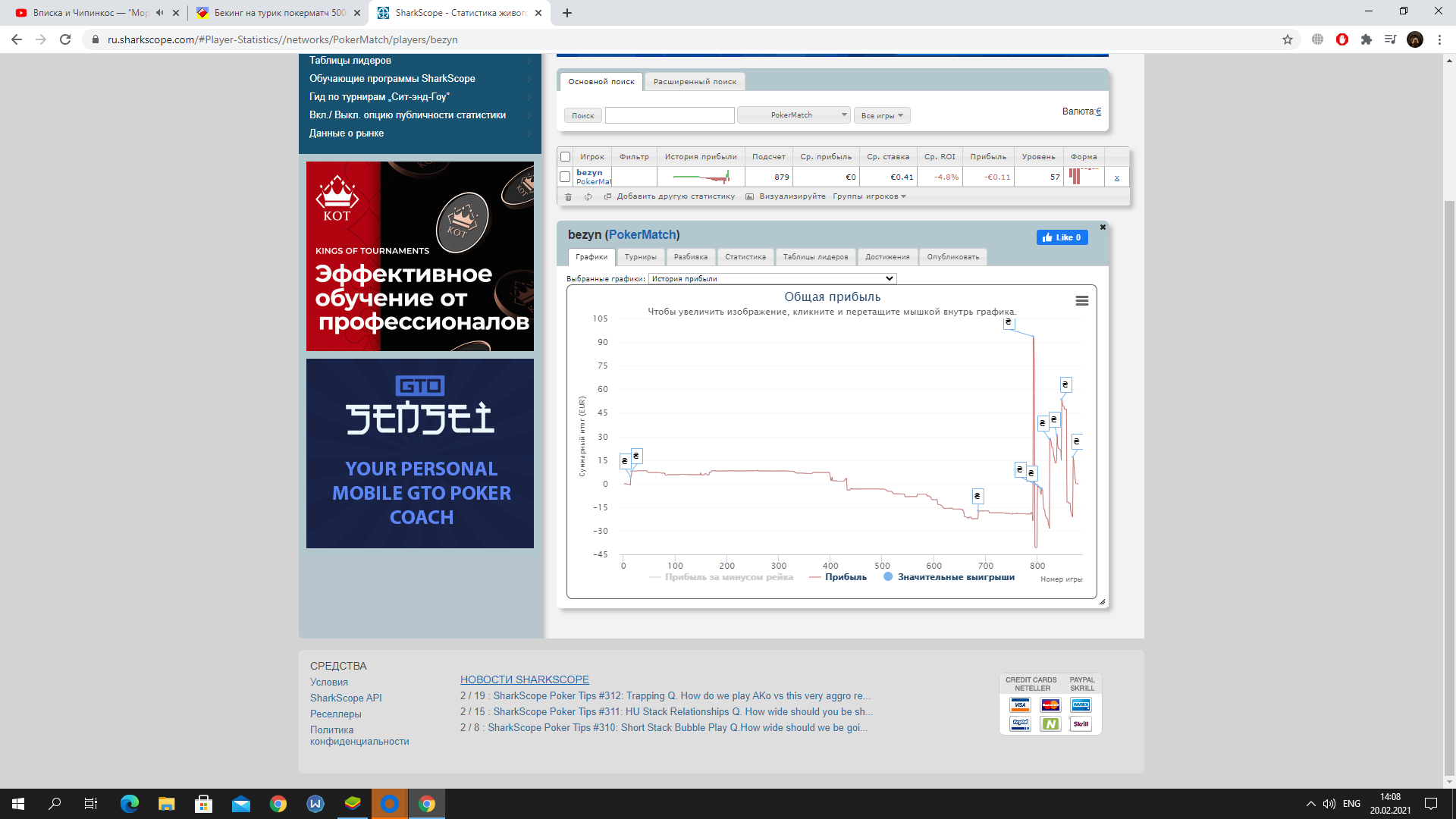Toggle the Прибыль legend series
The width and height of the screenshot is (1456, 819).
[x=838, y=577]
